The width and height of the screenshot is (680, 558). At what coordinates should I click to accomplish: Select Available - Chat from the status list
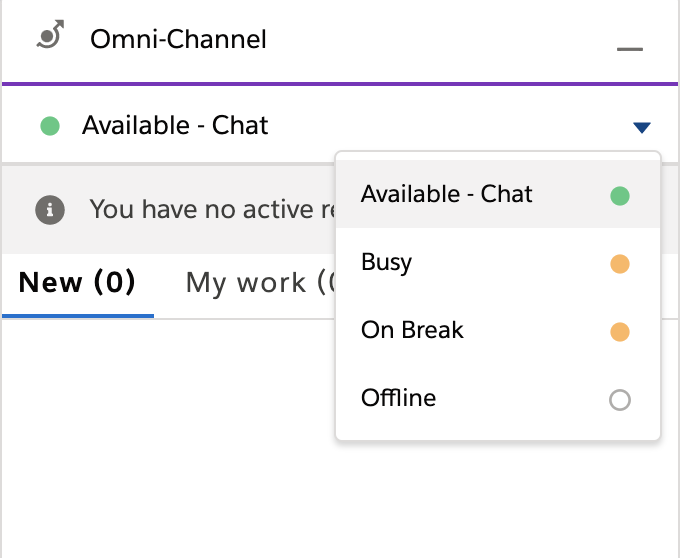tap(498, 194)
